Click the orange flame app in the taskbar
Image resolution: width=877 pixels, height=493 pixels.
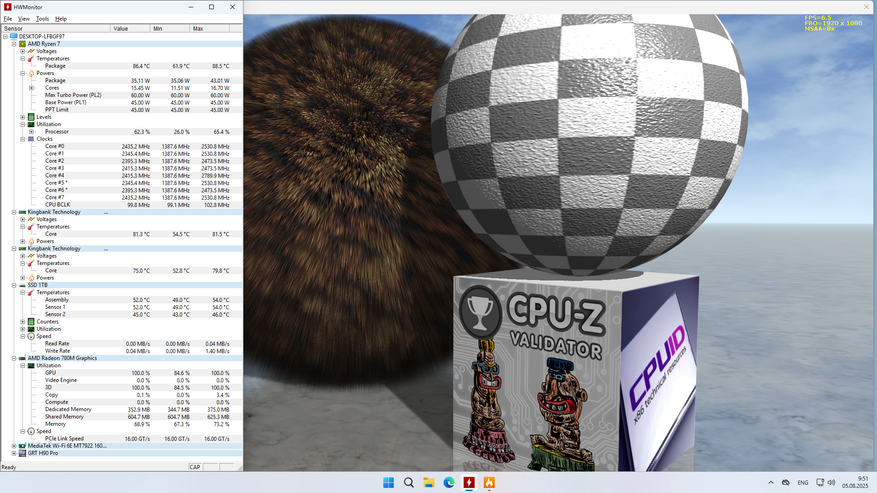pyautogui.click(x=489, y=482)
